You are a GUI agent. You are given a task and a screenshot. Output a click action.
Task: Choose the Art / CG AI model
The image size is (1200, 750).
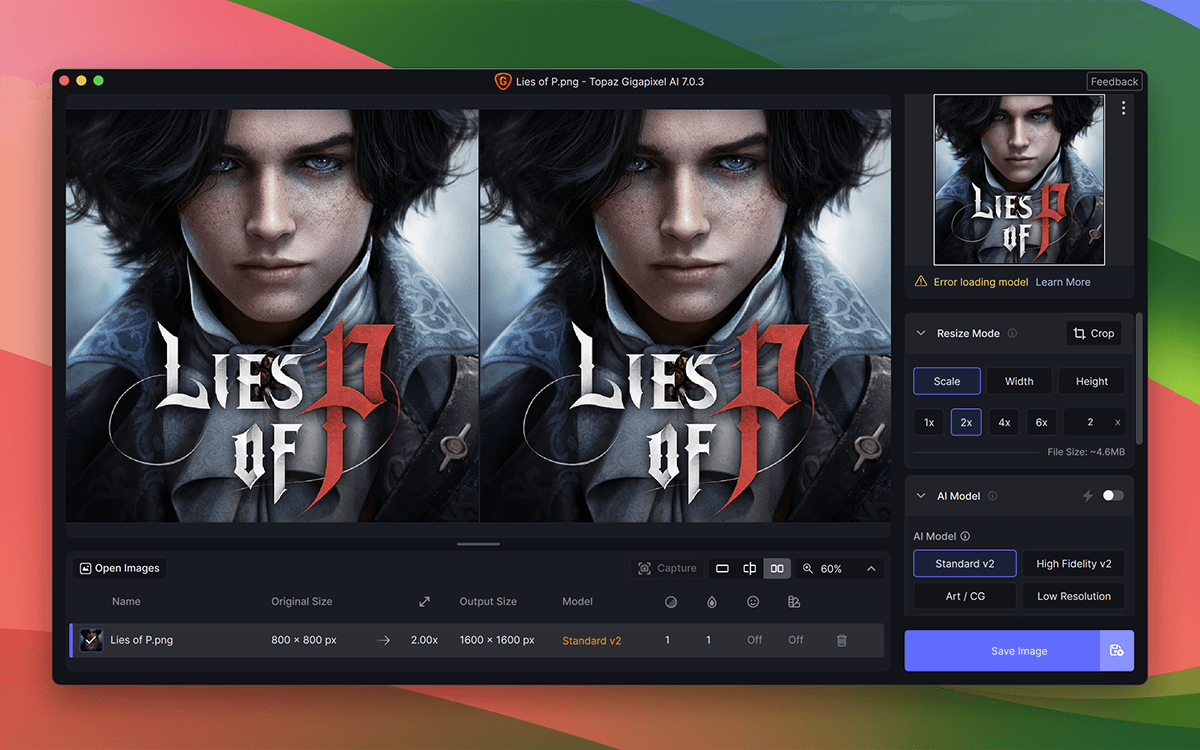pyautogui.click(x=965, y=596)
